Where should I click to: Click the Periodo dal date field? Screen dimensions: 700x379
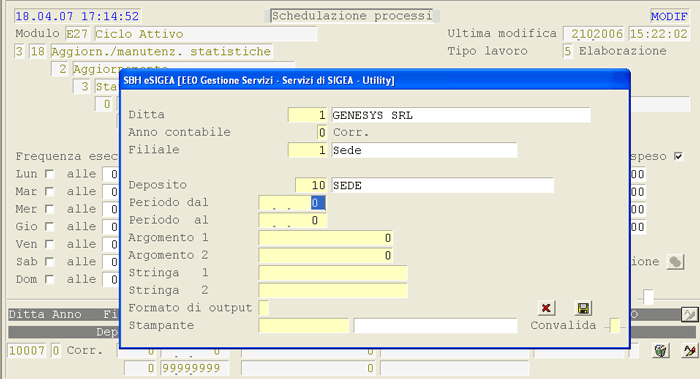point(292,203)
